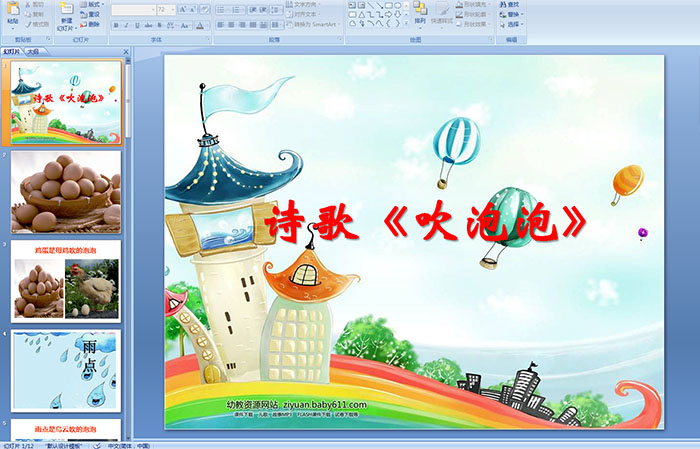Expand the Select (选择) dropdown
This screenshot has width=700, height=449.
pyautogui.click(x=513, y=24)
